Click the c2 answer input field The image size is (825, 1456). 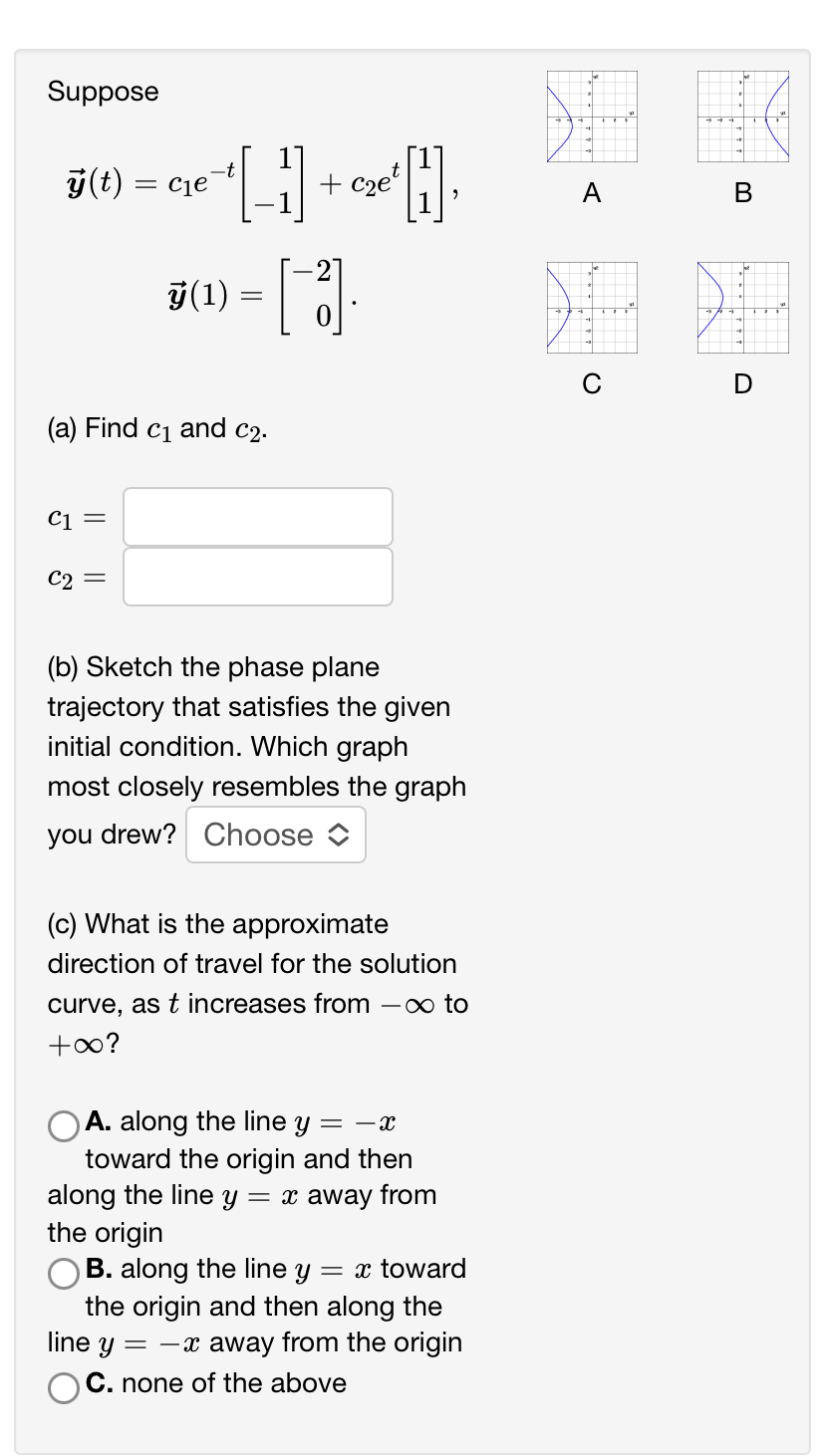[x=257, y=576]
